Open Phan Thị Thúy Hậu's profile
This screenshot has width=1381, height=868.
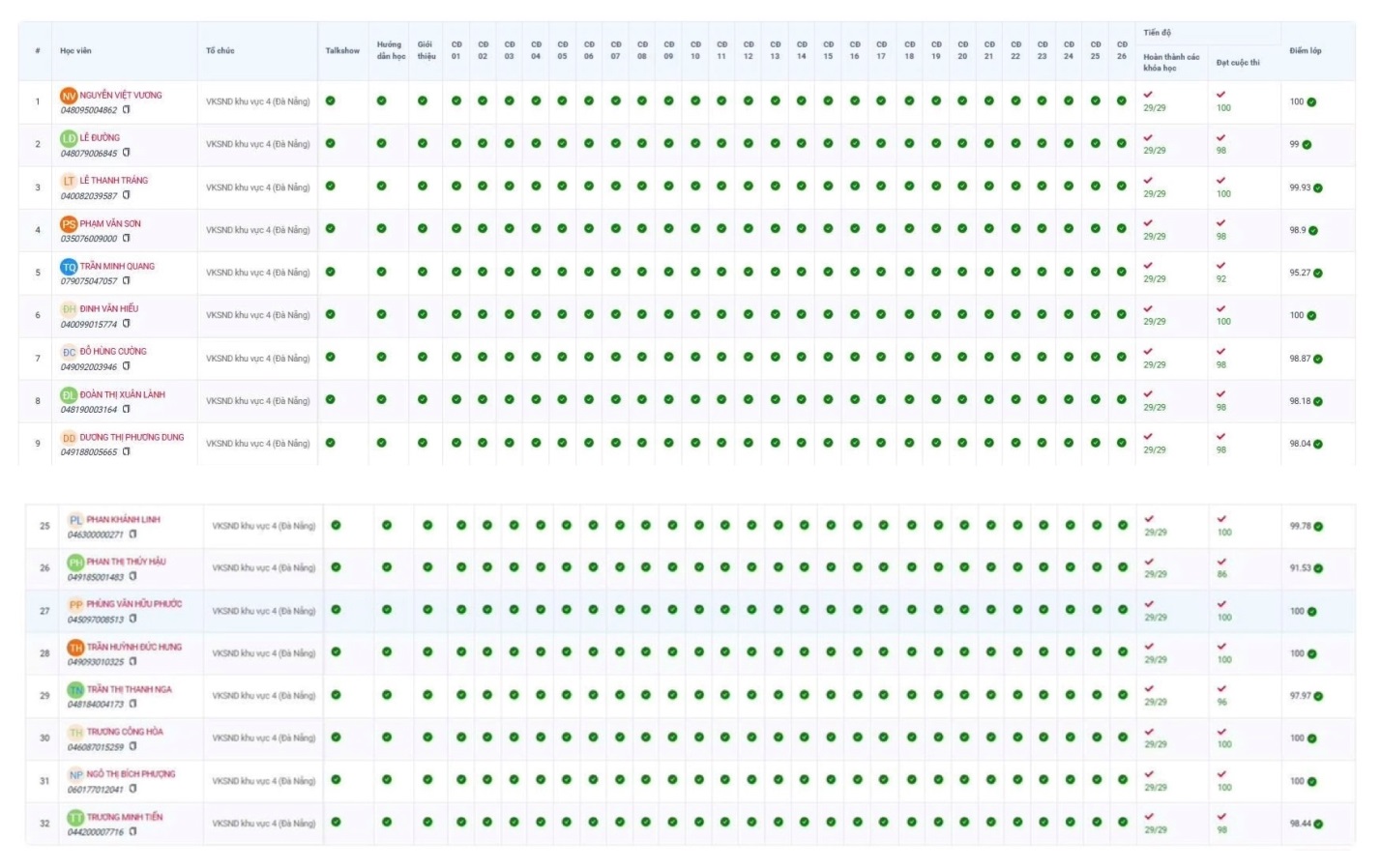click(127, 562)
